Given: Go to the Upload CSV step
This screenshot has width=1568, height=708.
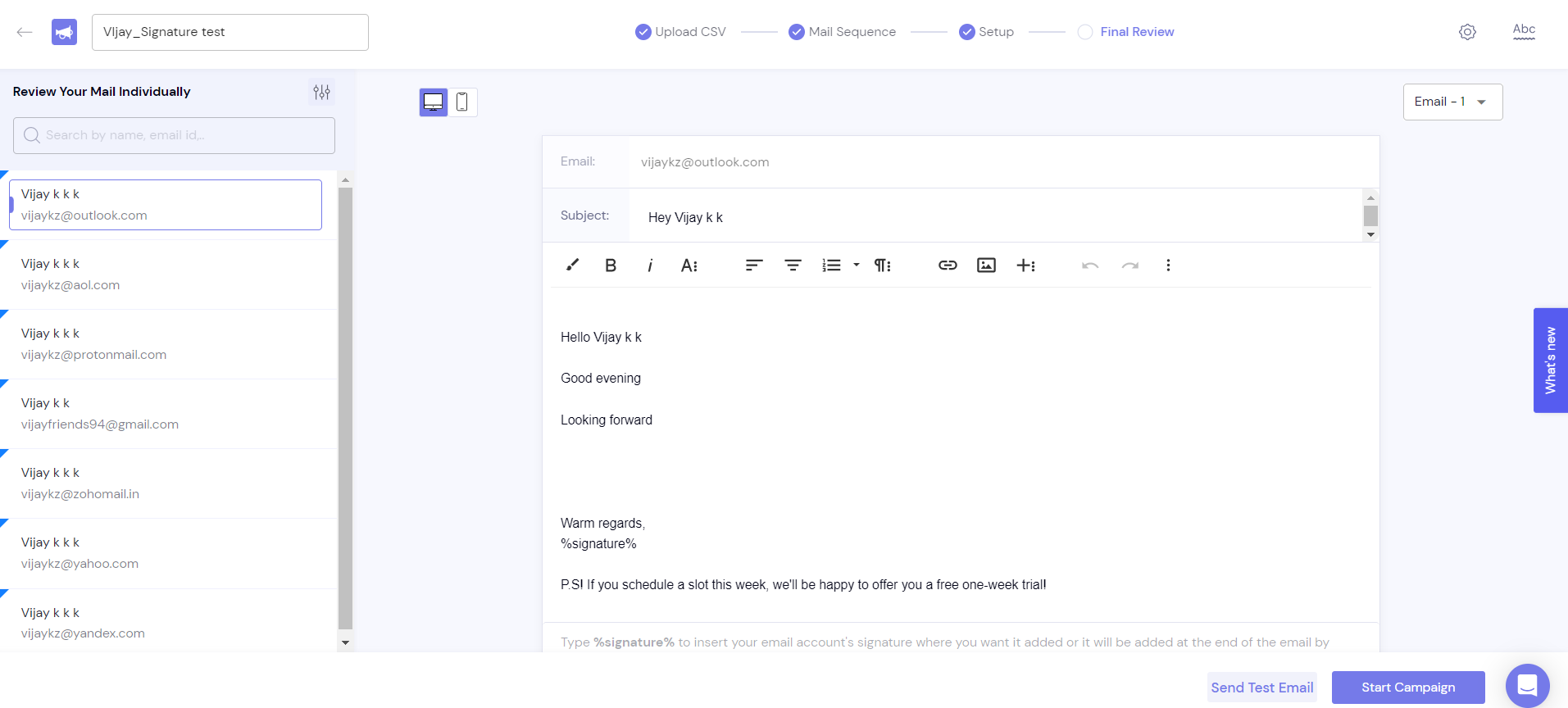Looking at the screenshot, I should pos(680,32).
